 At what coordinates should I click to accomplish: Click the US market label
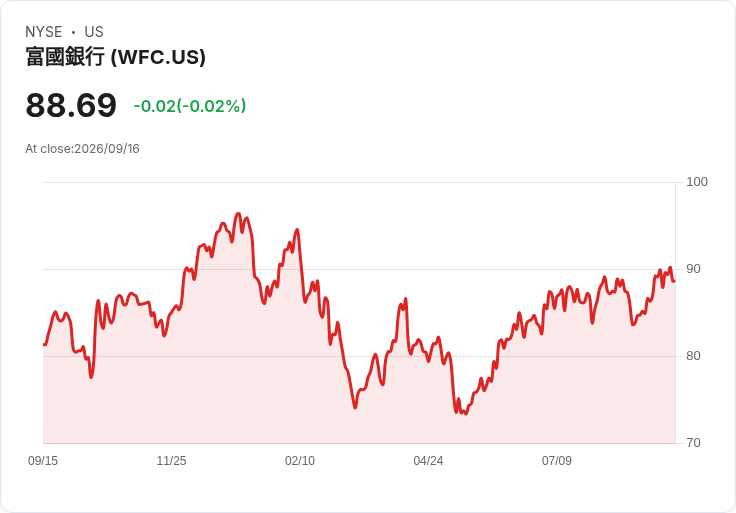coord(94,32)
